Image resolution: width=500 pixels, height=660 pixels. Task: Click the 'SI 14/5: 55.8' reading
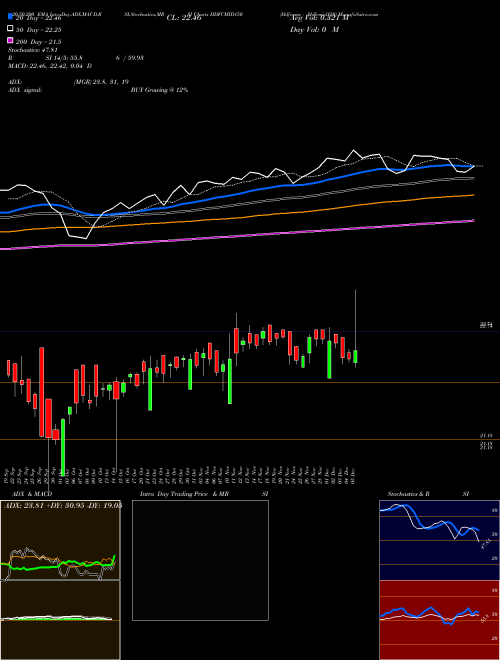tap(64, 58)
